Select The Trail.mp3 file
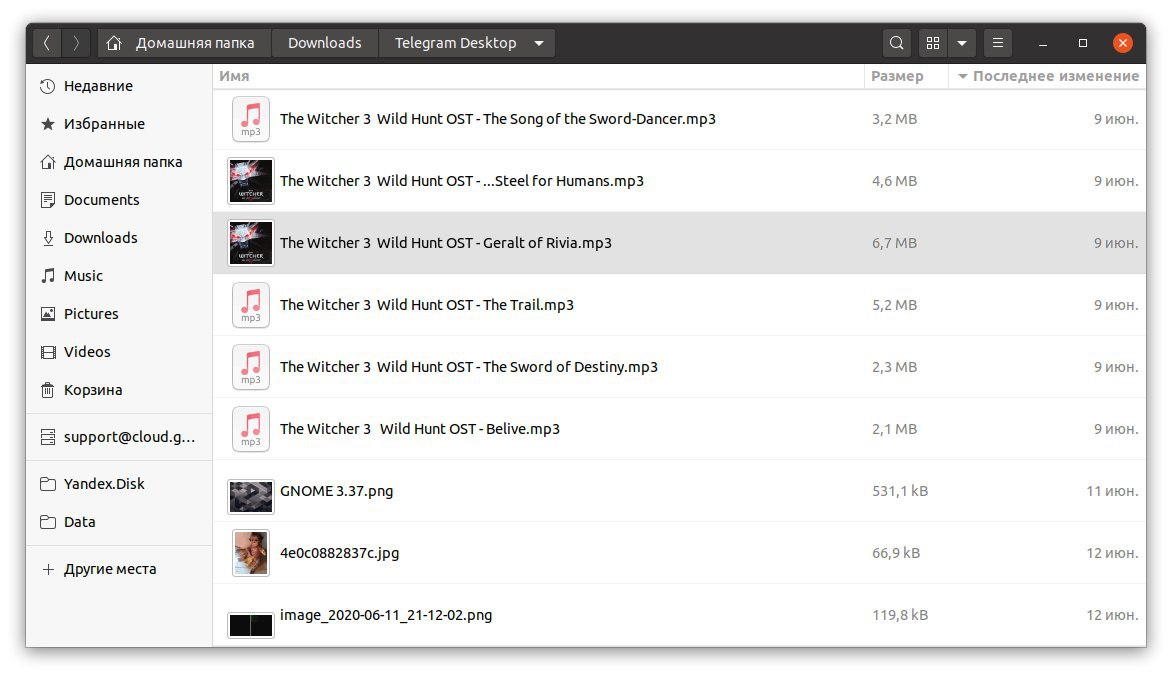1172x676 pixels. (x=679, y=305)
